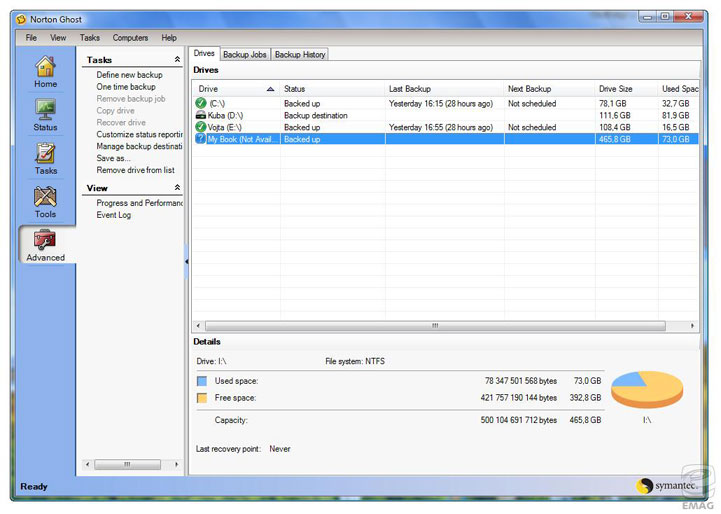
Task: Switch to the Backup History tab
Action: tap(300, 54)
